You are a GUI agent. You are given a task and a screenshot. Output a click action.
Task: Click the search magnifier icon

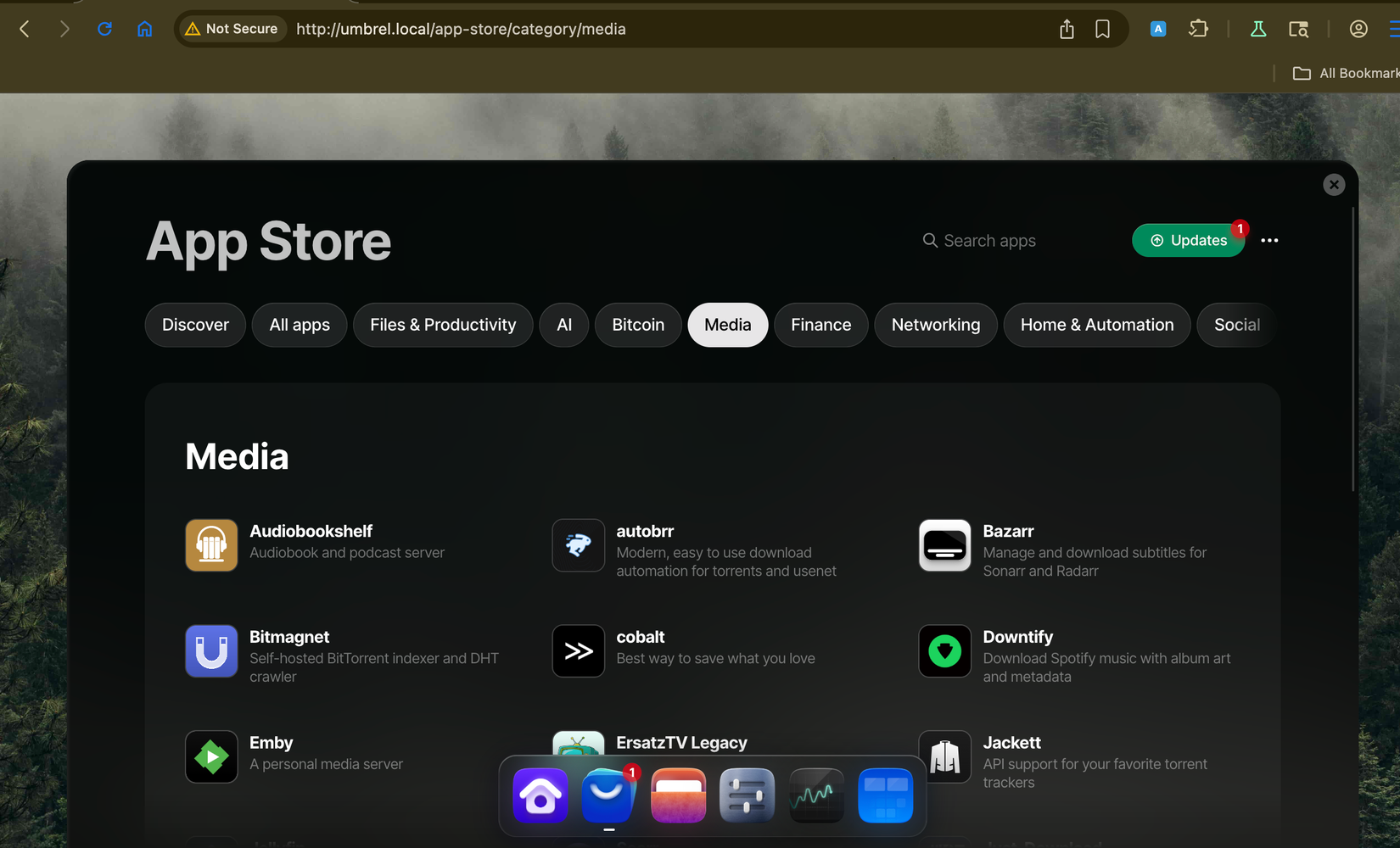[930, 241]
